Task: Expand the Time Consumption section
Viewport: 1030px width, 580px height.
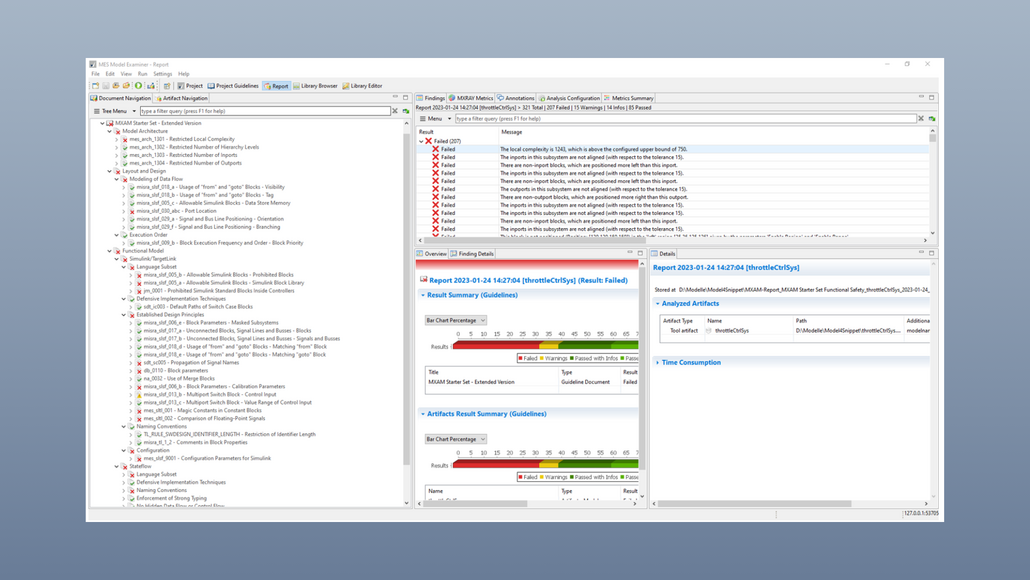Action: (x=658, y=363)
